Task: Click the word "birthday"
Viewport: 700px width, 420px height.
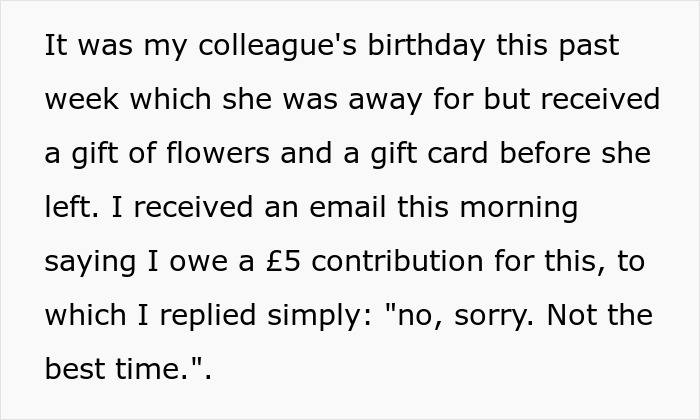Action: coord(426,46)
